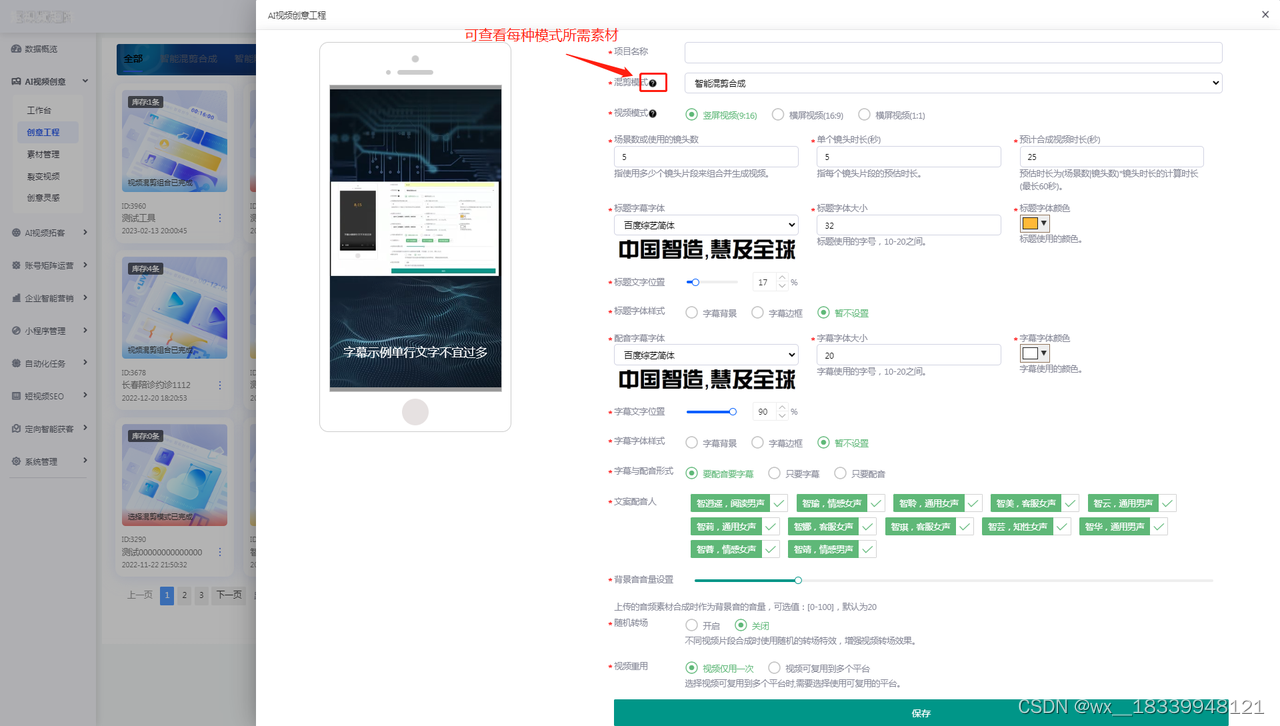Click the 背景音音量设置 slider handle

coord(798,580)
